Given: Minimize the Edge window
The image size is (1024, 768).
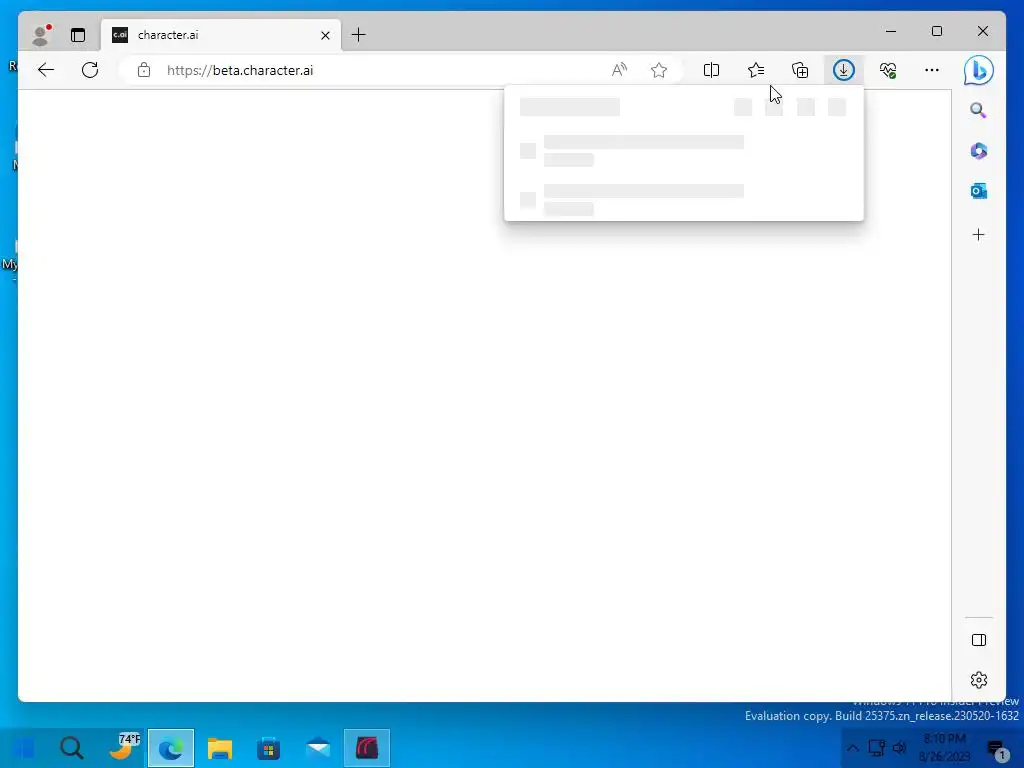Looking at the screenshot, I should 891,31.
